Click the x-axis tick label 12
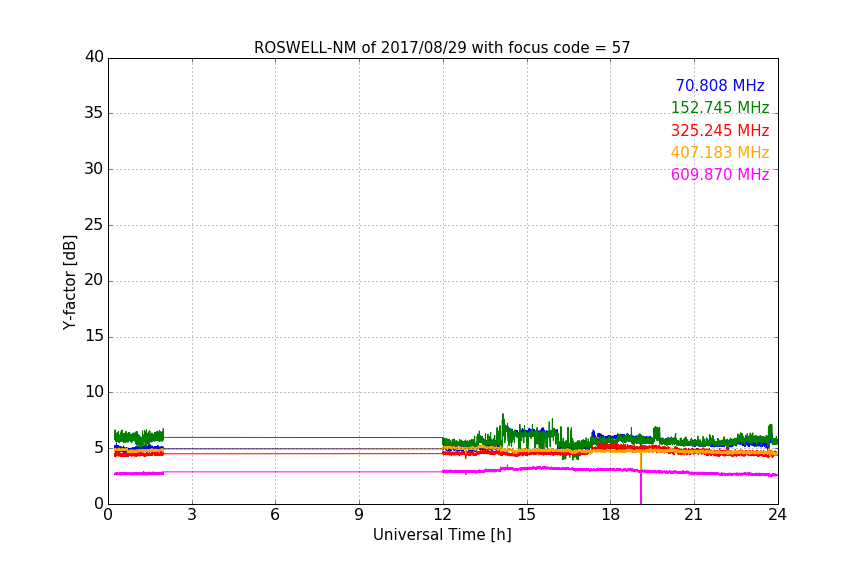 click(442, 515)
